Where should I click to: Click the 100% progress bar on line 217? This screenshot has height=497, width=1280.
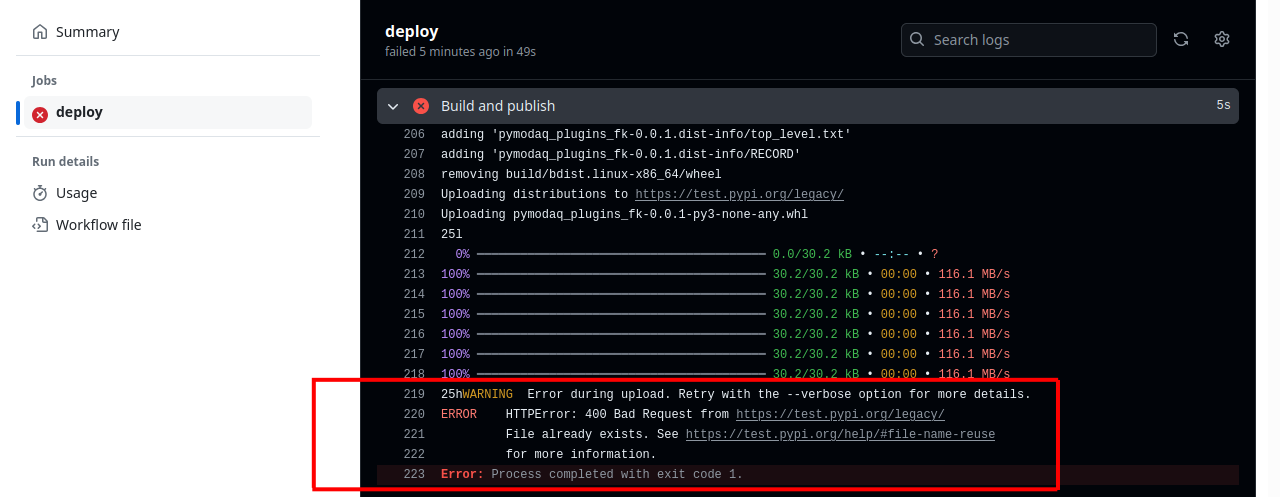pyautogui.click(x=621, y=354)
